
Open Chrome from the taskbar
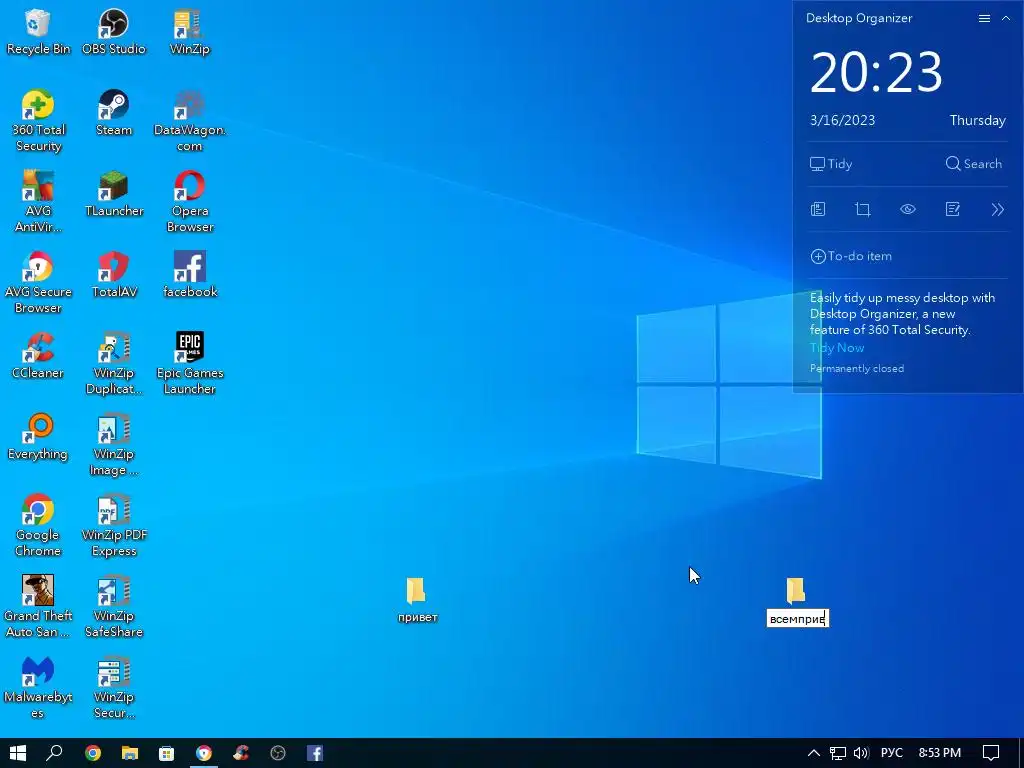point(93,753)
